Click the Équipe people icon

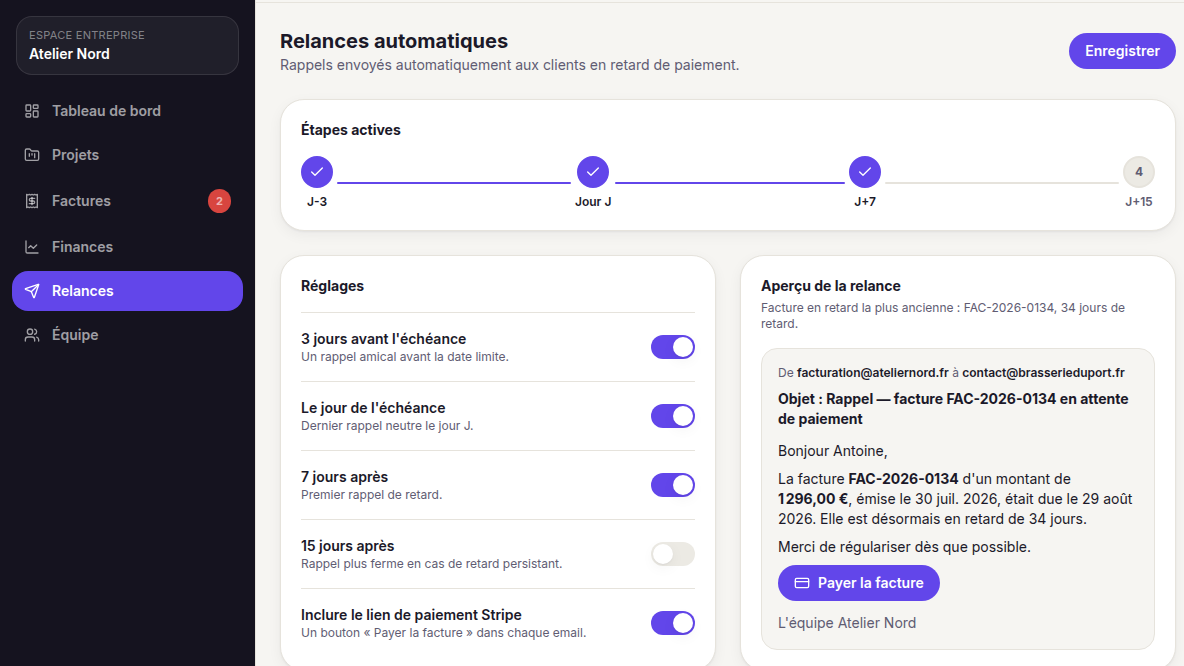click(x=32, y=335)
